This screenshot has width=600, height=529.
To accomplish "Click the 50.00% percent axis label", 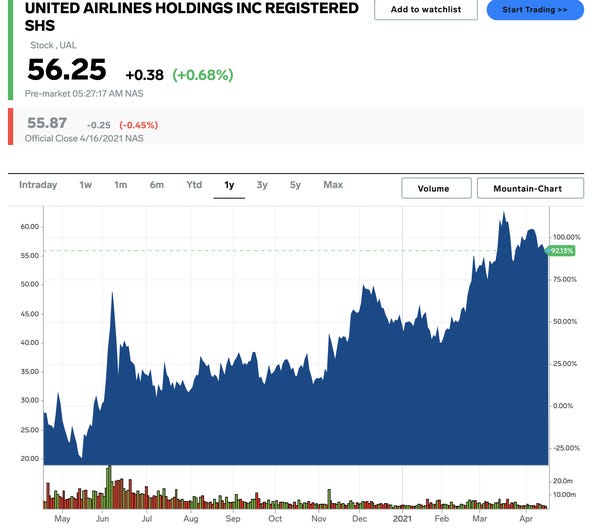I will coord(565,322).
